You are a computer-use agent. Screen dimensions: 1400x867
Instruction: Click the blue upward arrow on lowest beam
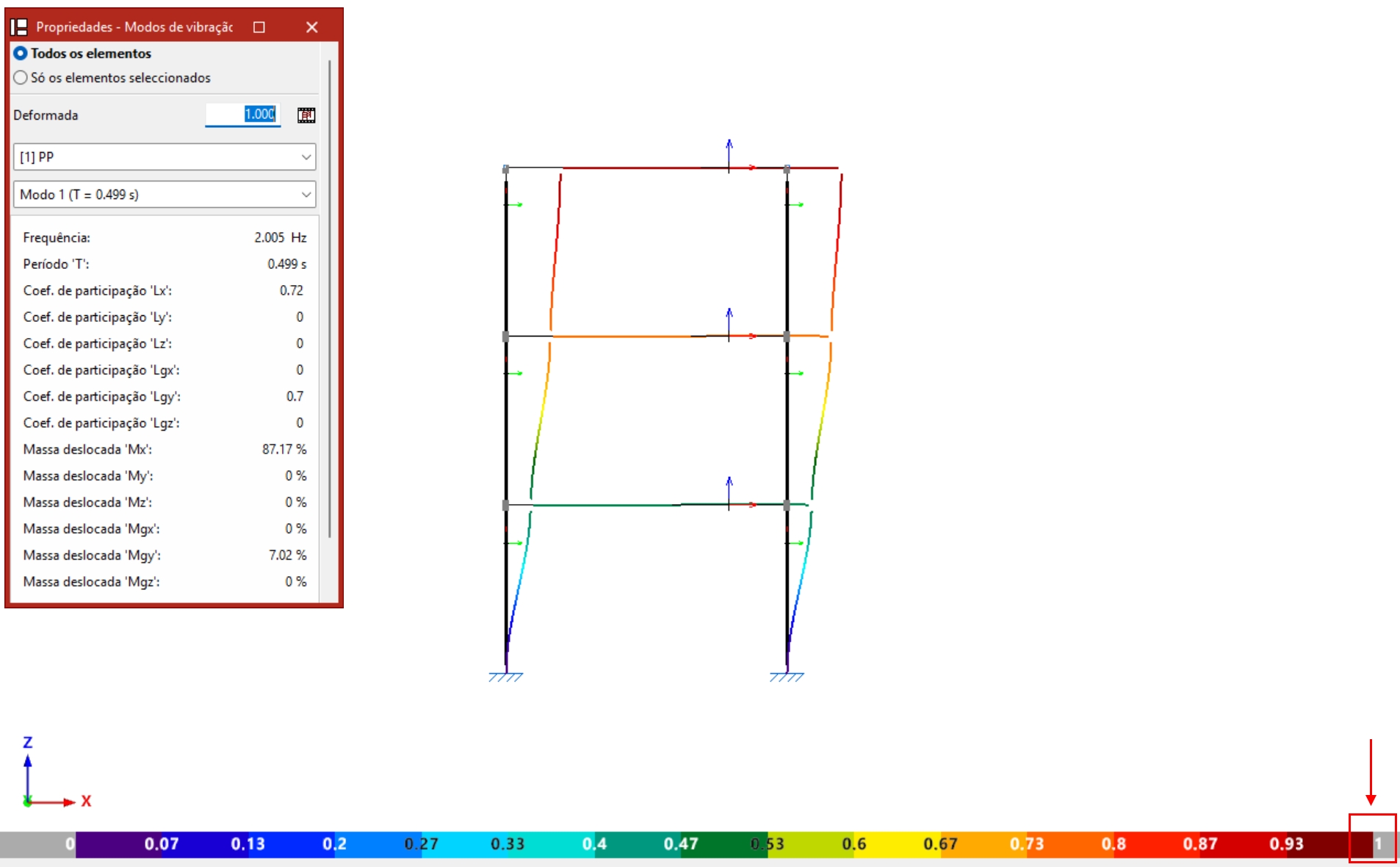click(729, 492)
